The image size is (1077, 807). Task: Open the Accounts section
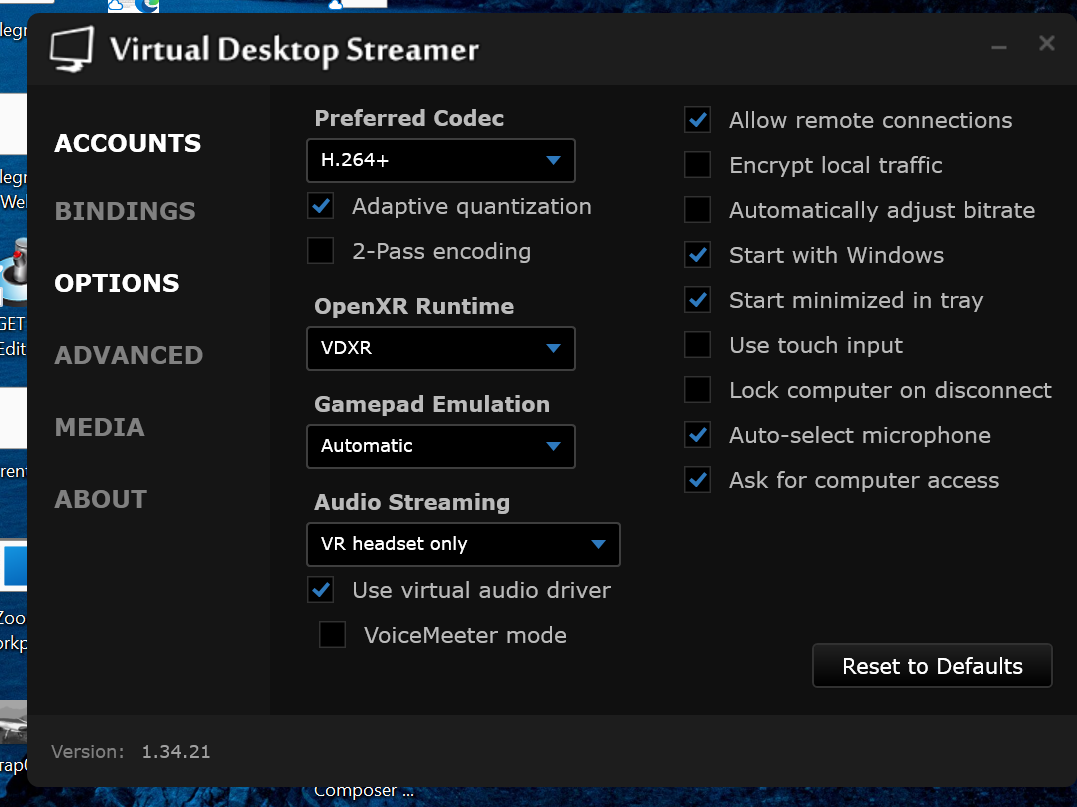[128, 144]
